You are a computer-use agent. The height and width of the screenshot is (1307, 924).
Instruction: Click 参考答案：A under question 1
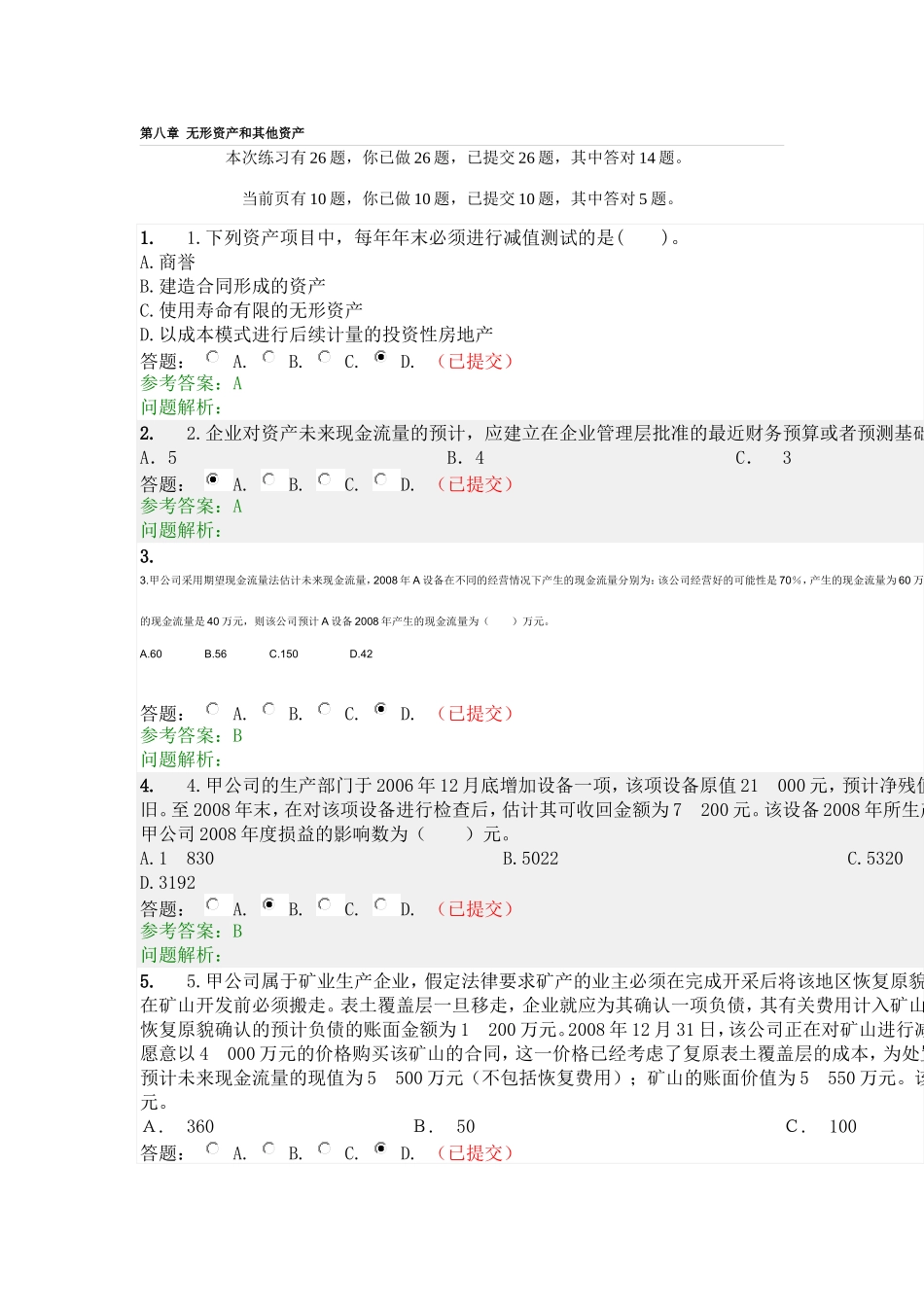coord(192,383)
